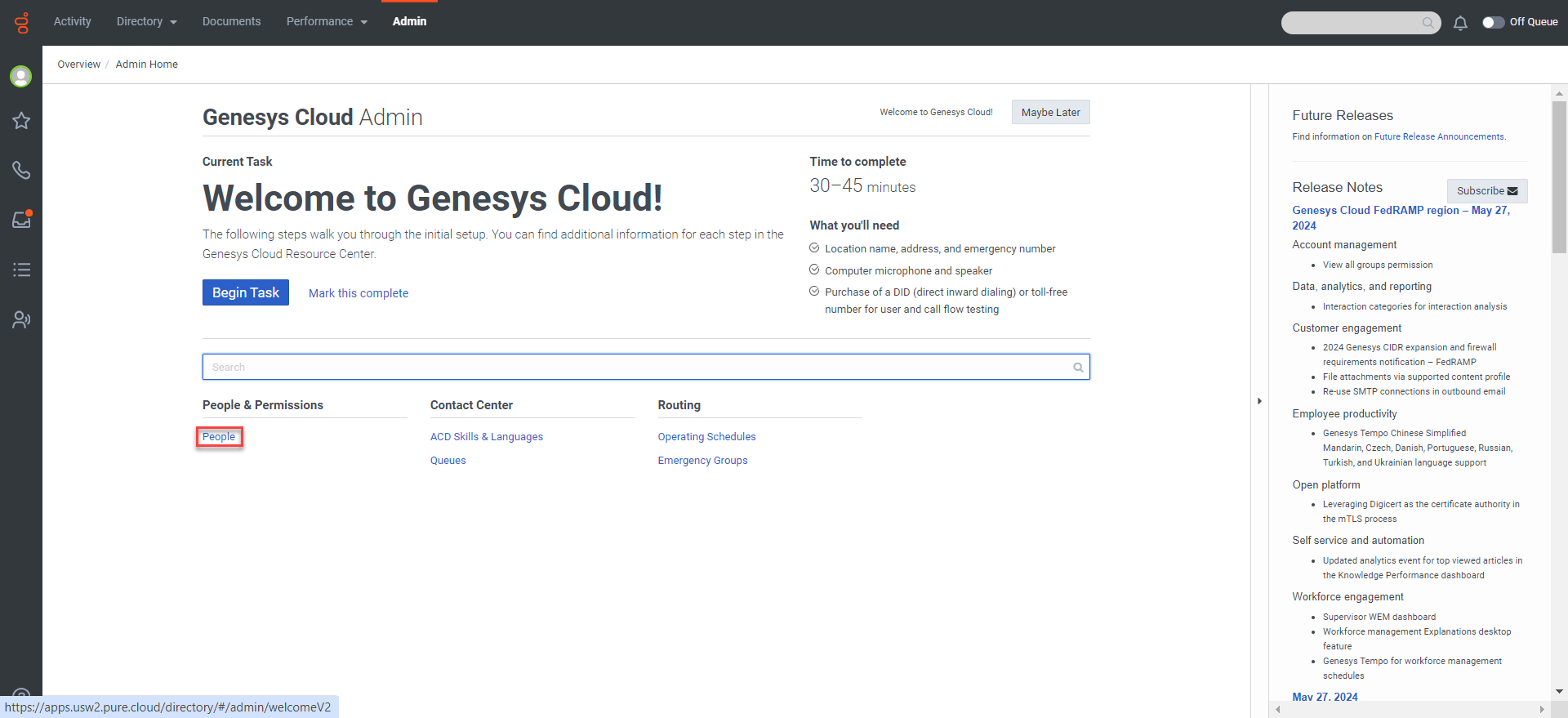Click Mark this complete link
This screenshot has width=1568, height=718.
359,293
